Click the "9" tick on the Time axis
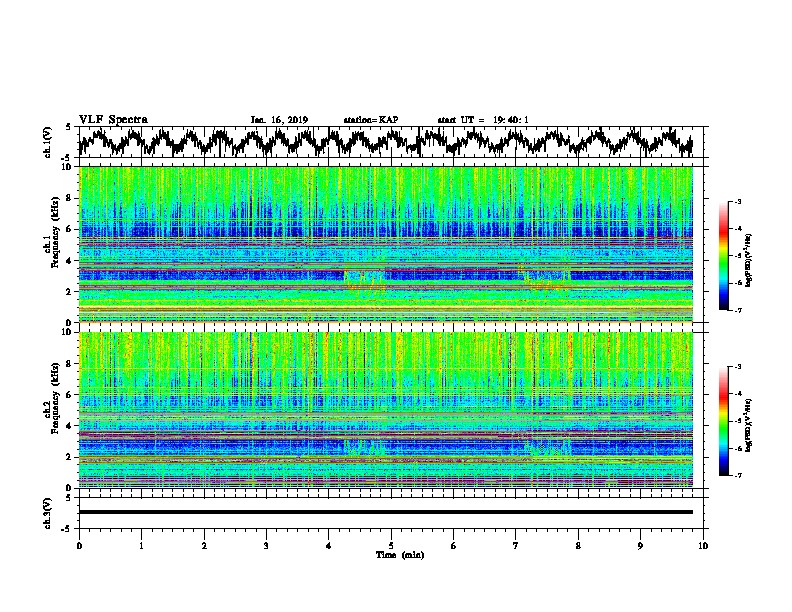792x612 pixels. click(640, 546)
